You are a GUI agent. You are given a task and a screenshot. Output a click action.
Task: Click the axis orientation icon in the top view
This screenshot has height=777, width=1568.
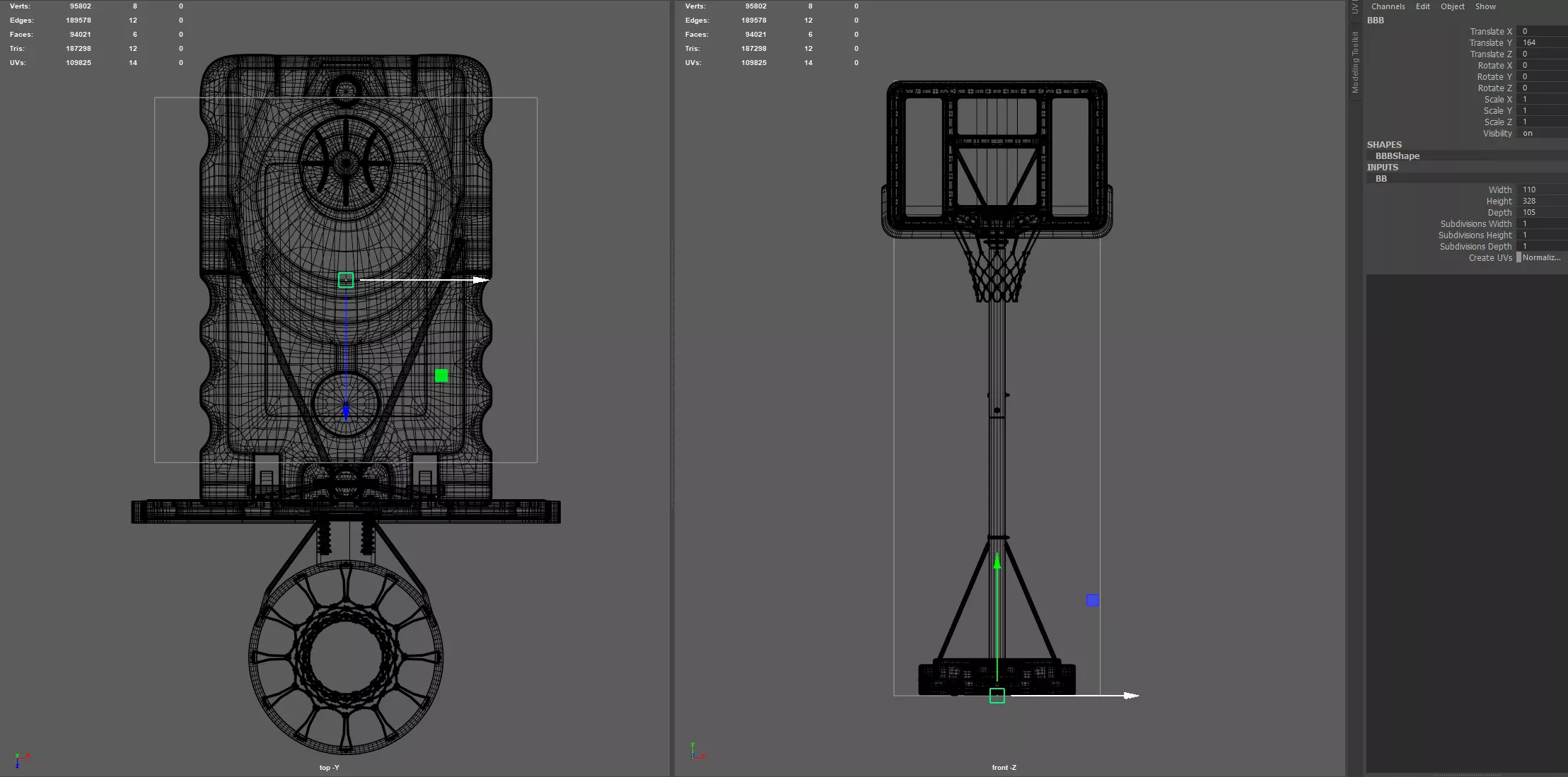click(22, 759)
